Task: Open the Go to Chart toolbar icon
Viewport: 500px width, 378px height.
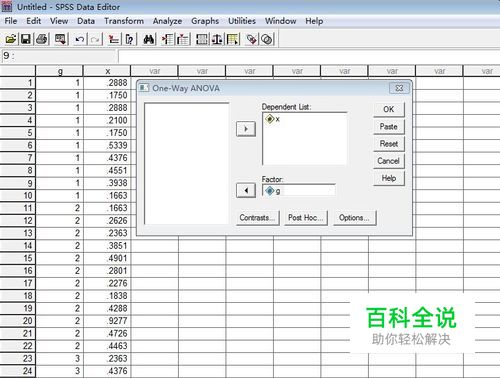Action: coord(114,39)
